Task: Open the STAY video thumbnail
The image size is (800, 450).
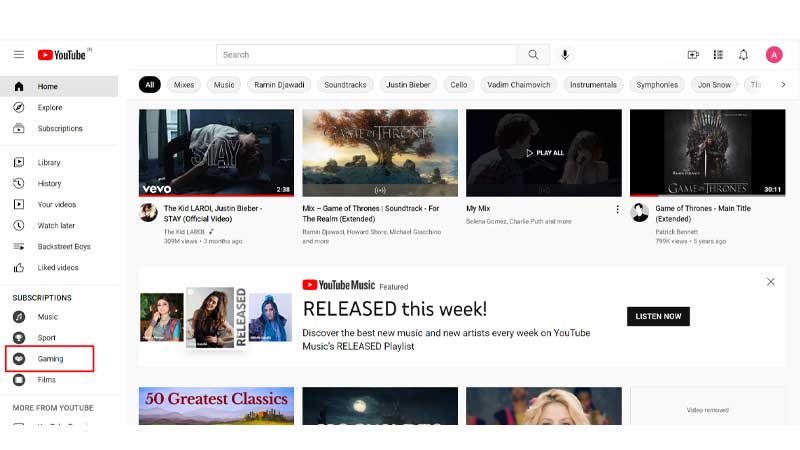Action: (216, 153)
